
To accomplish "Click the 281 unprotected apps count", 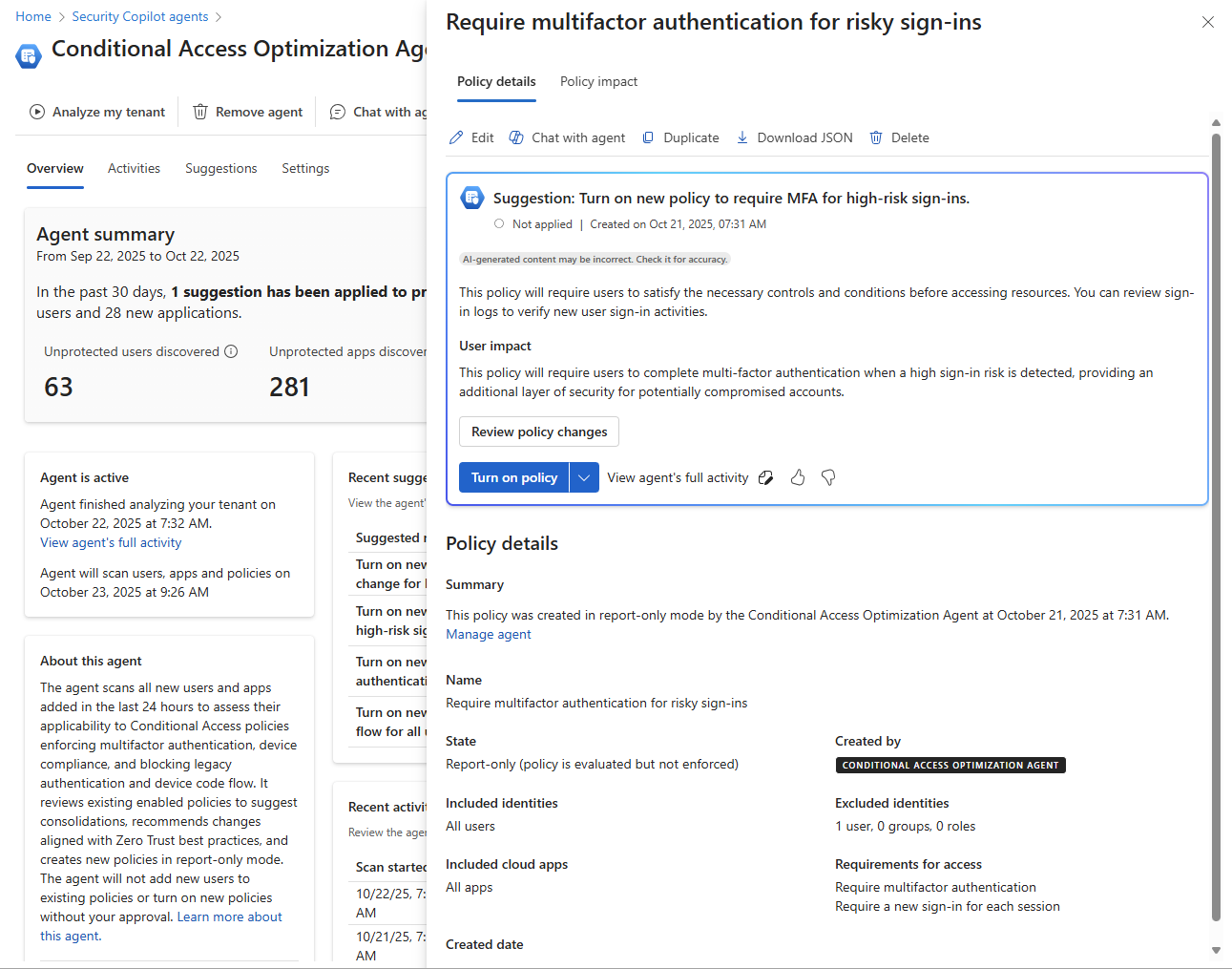I will [289, 387].
